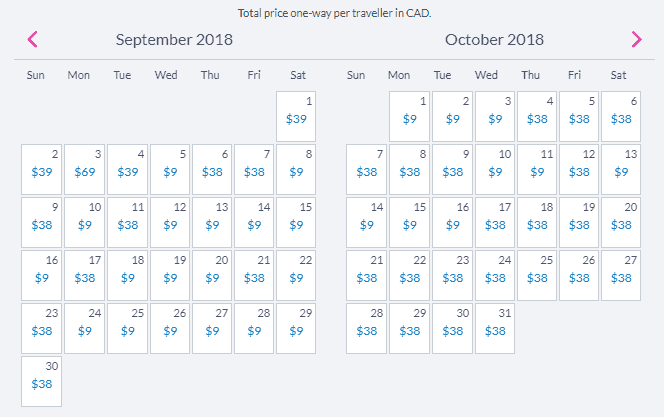Image resolution: width=664 pixels, height=417 pixels.
Task: Pick October 13 with $9 fare
Action: coord(621,169)
